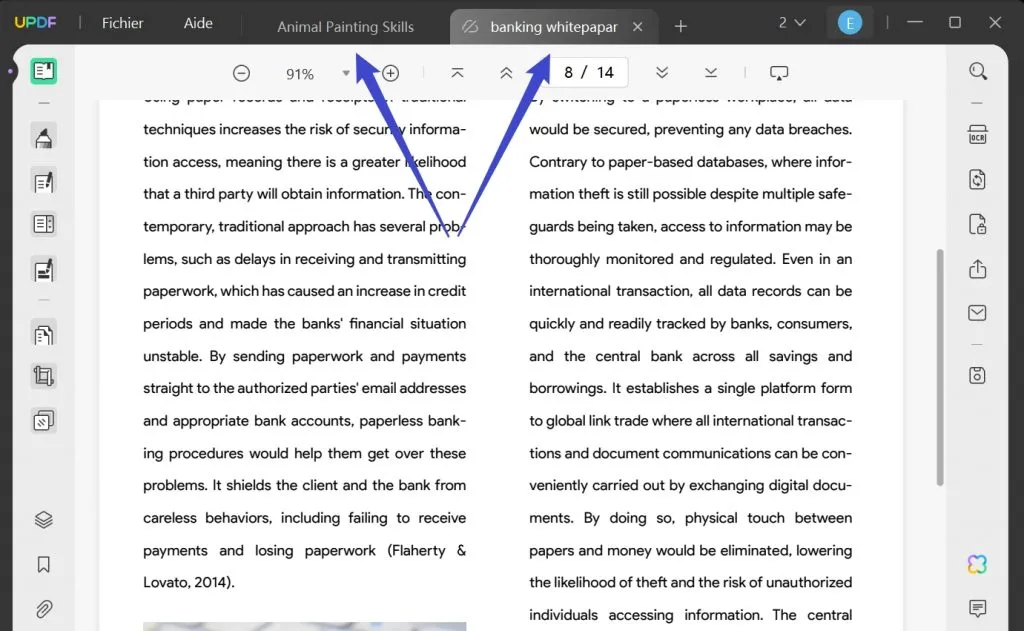Run OCR on the current PDF

tap(977, 133)
